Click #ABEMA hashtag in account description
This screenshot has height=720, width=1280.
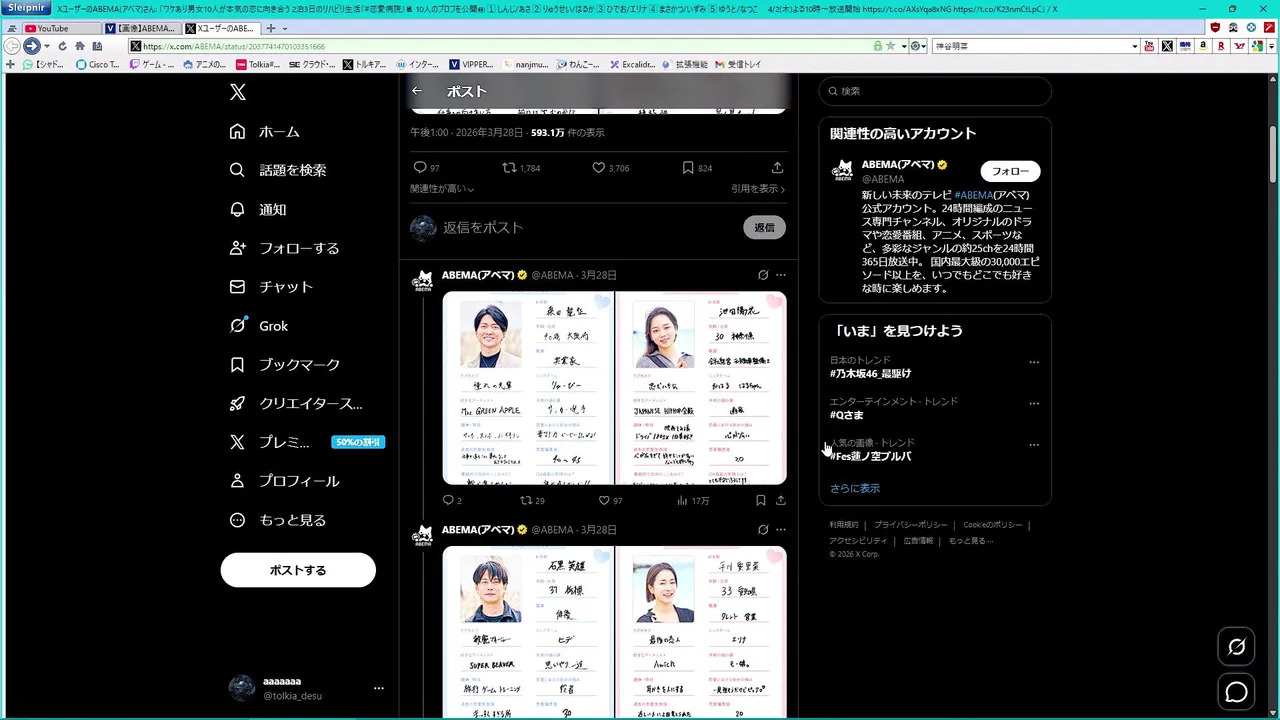coord(975,195)
